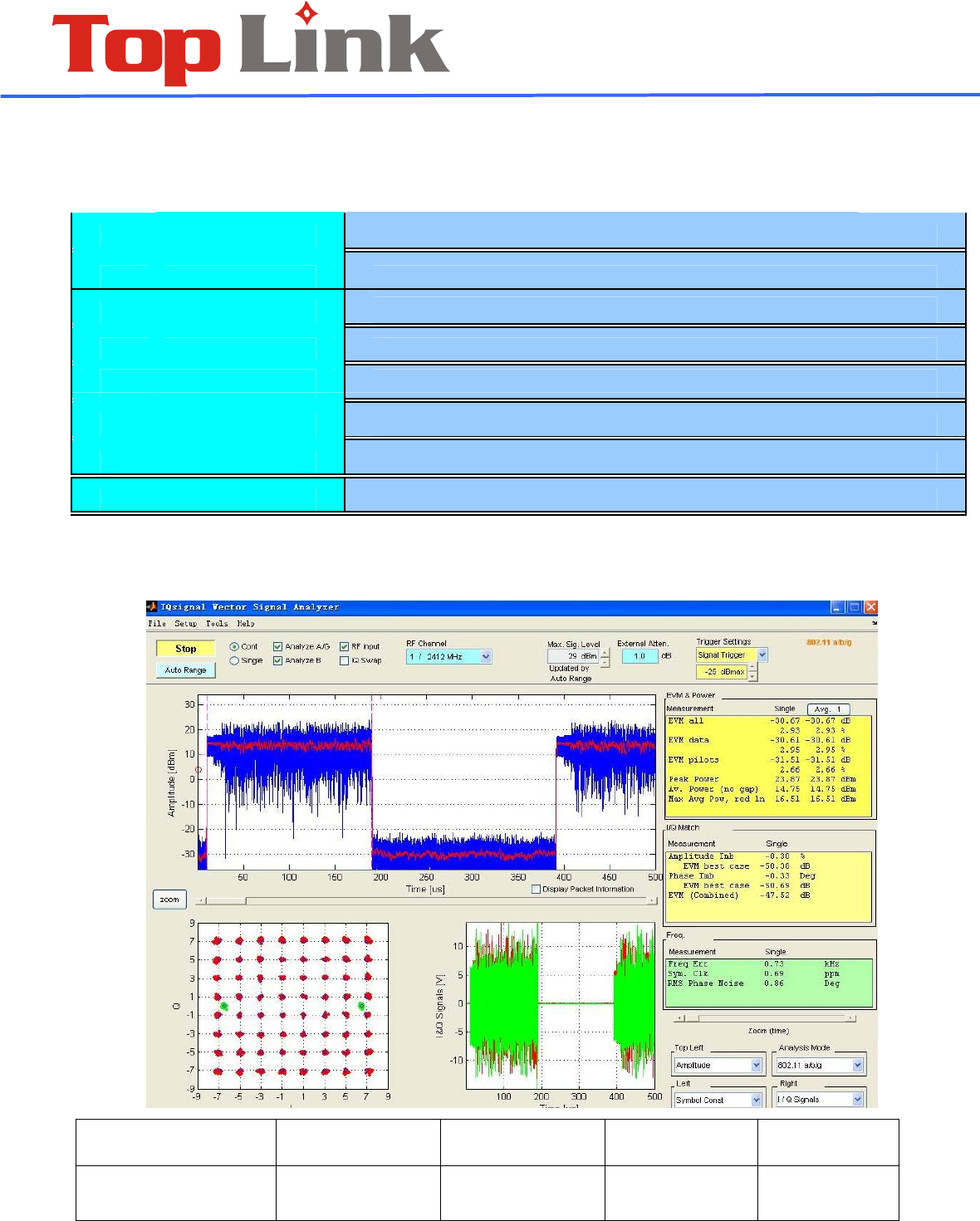Click the menu bar dock arrow icon
Image resolution: width=980 pixels, height=1221 pixels.
point(874,623)
